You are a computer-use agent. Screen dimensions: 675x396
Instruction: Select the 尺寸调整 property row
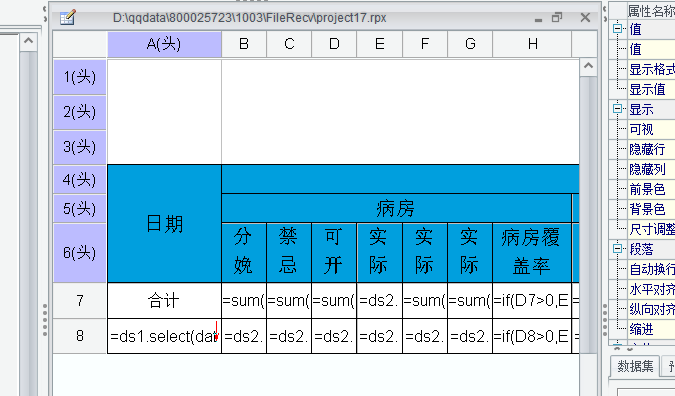pos(651,229)
